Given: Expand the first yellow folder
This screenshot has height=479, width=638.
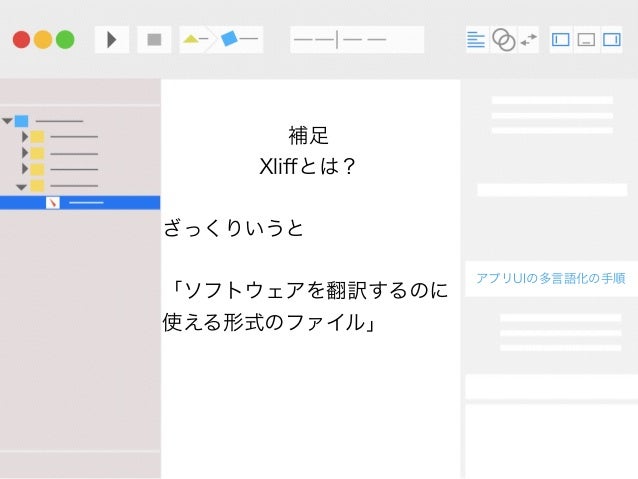Looking at the screenshot, I should tap(25, 137).
